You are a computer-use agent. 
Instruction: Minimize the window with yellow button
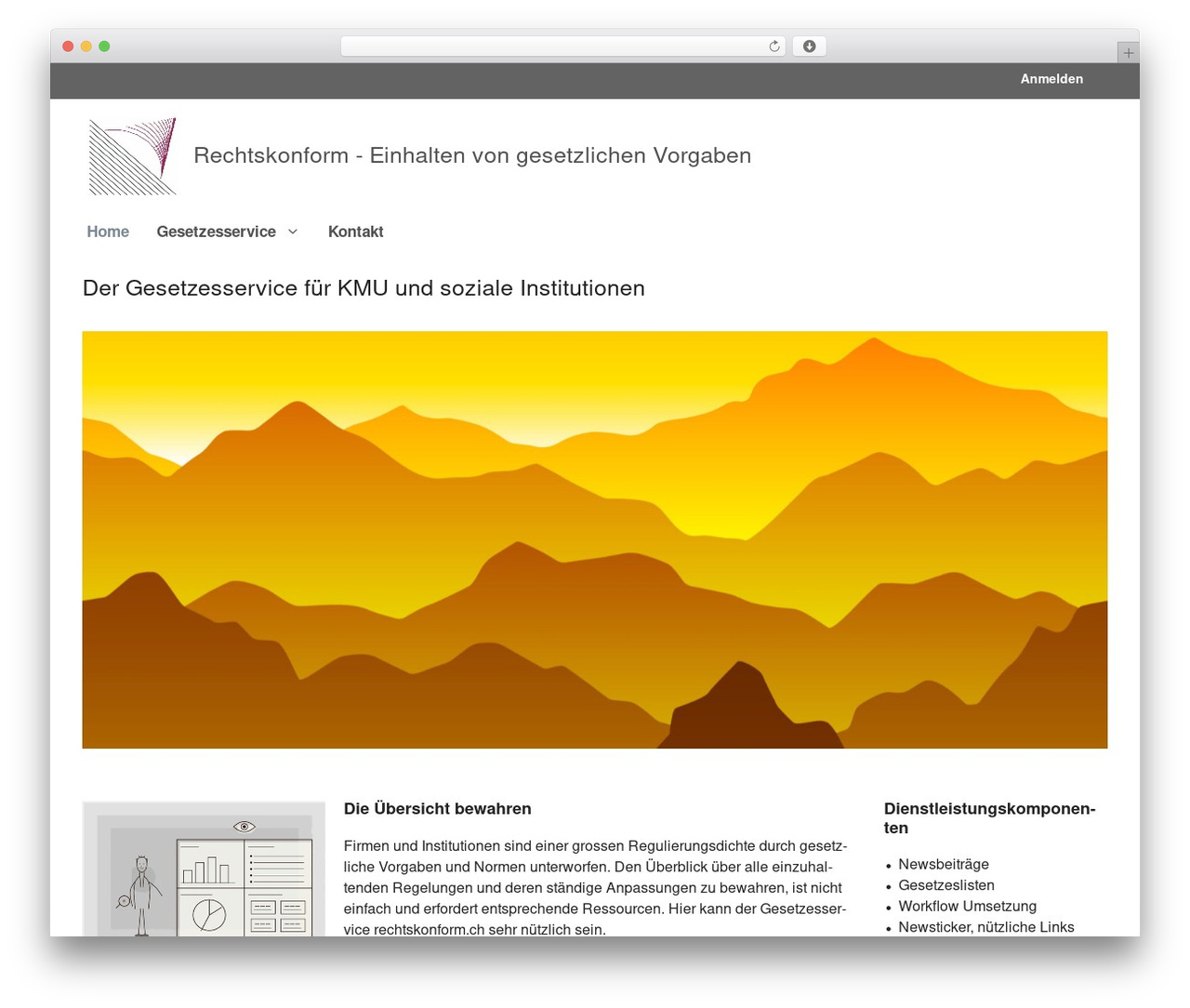(x=86, y=46)
